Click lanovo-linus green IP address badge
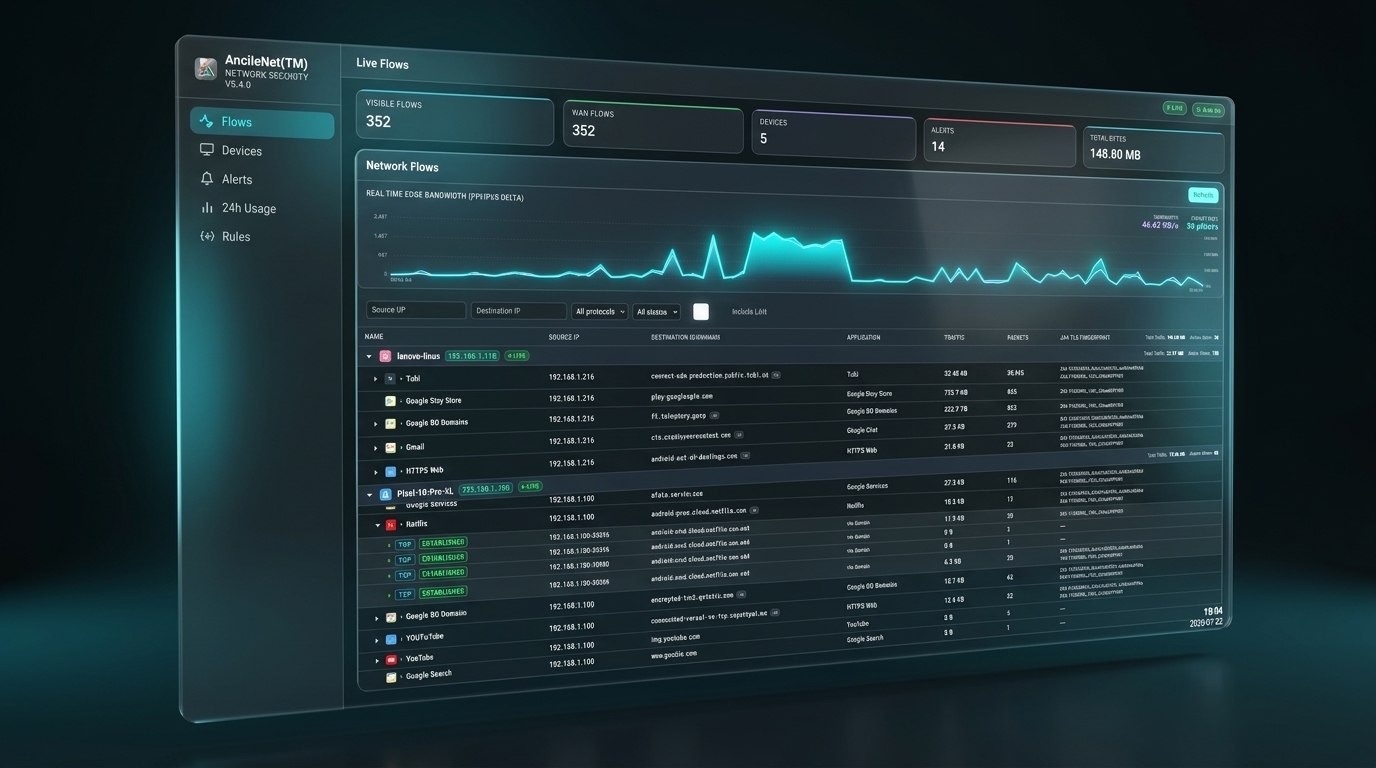The image size is (1376, 768). 471,356
